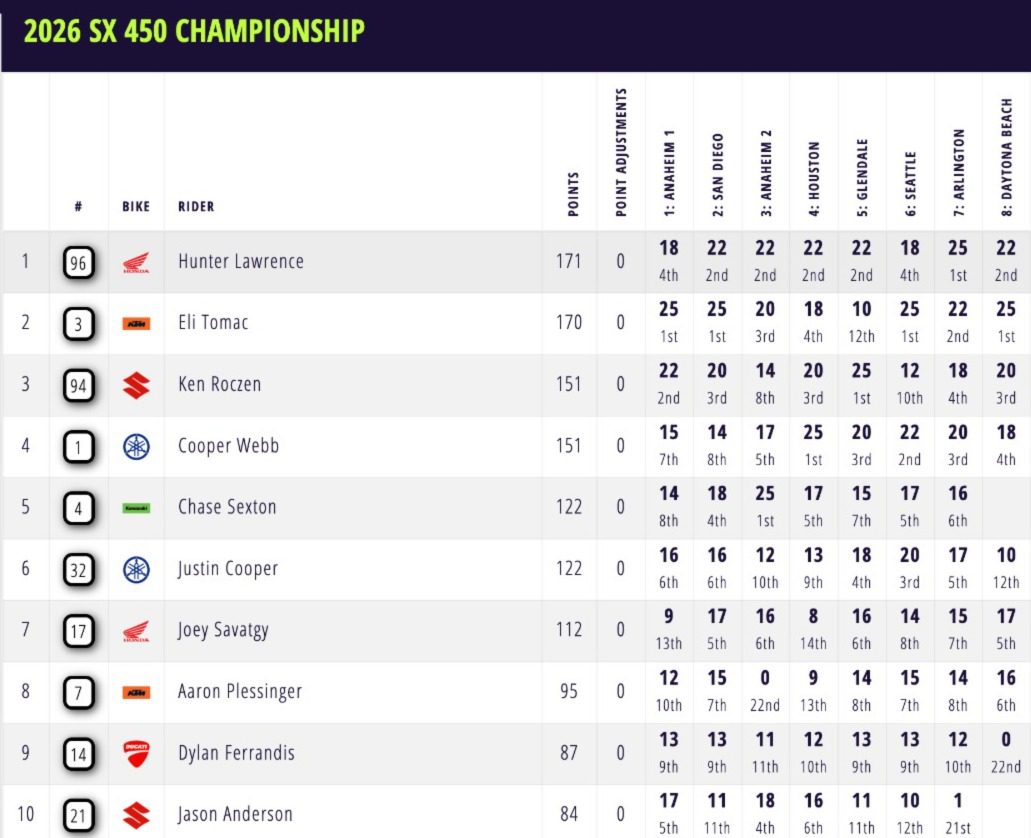
Task: Click the Daytona Beach round header
Action: [x=1006, y=158]
